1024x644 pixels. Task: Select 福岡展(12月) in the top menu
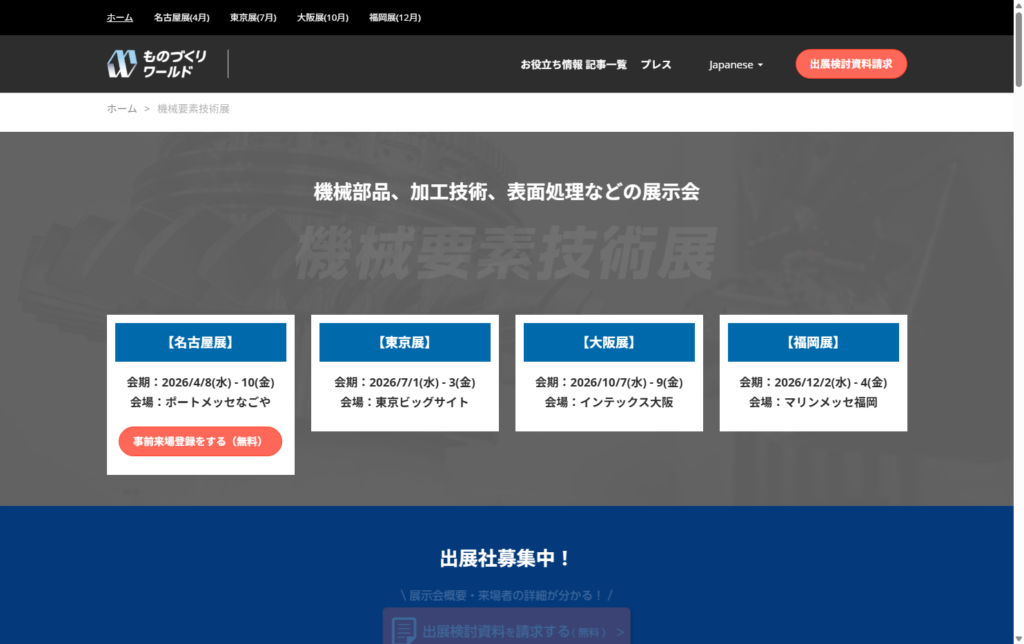tap(394, 17)
